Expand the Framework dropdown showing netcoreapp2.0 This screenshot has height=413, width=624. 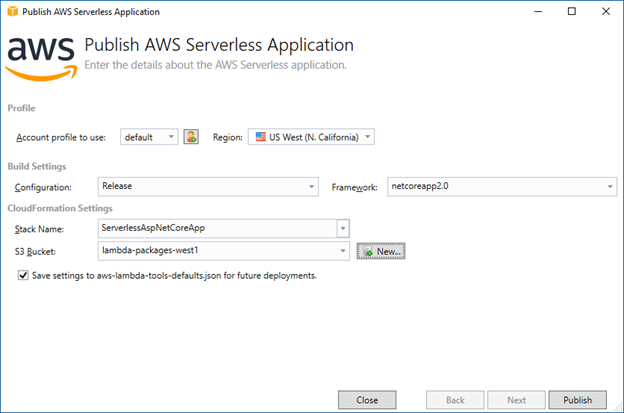[x=502, y=187]
